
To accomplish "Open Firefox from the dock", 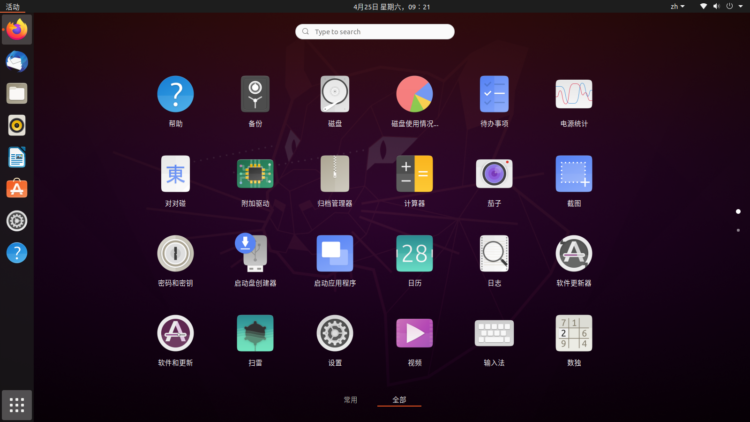I will [x=17, y=30].
